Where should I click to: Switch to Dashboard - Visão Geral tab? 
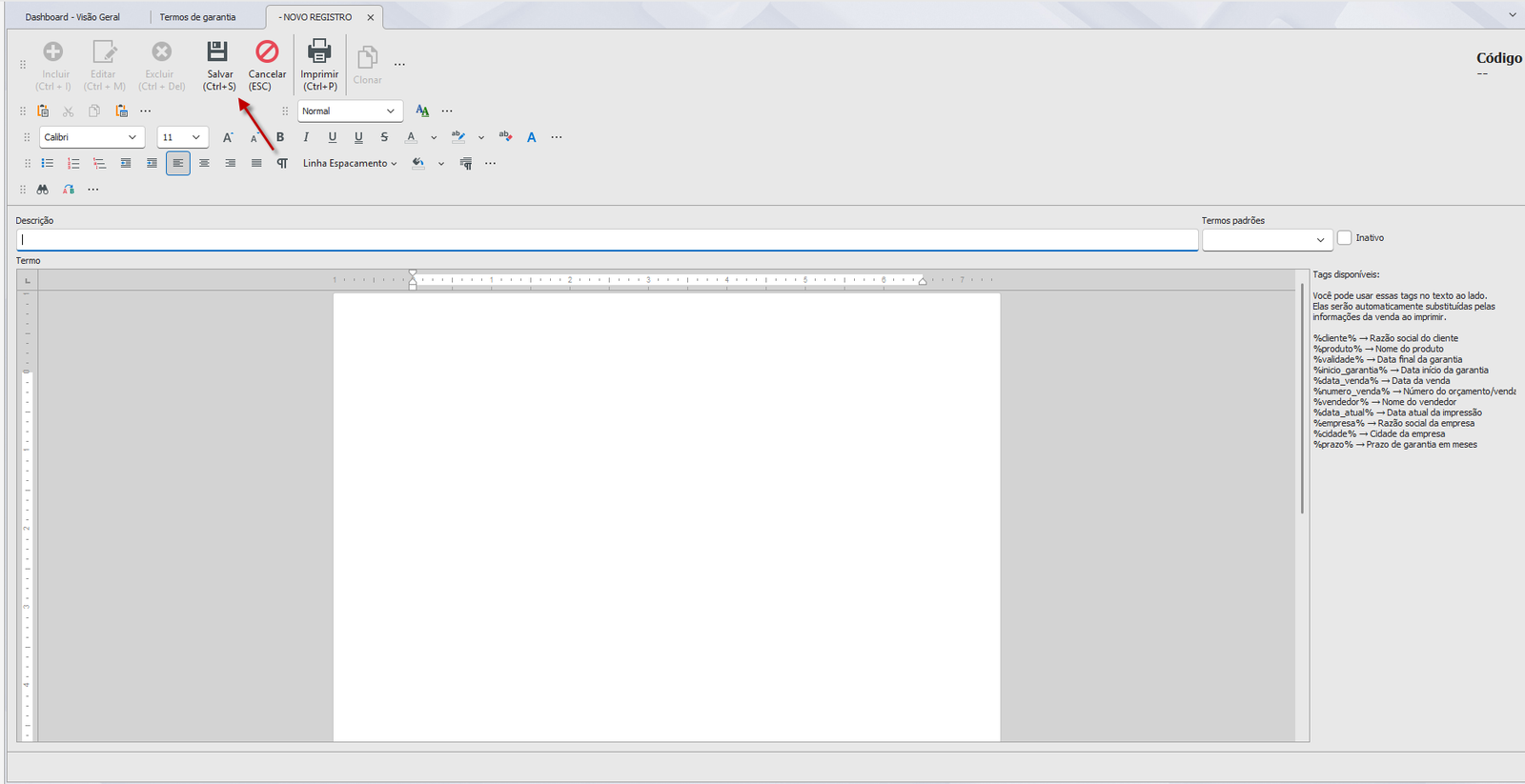tap(72, 17)
